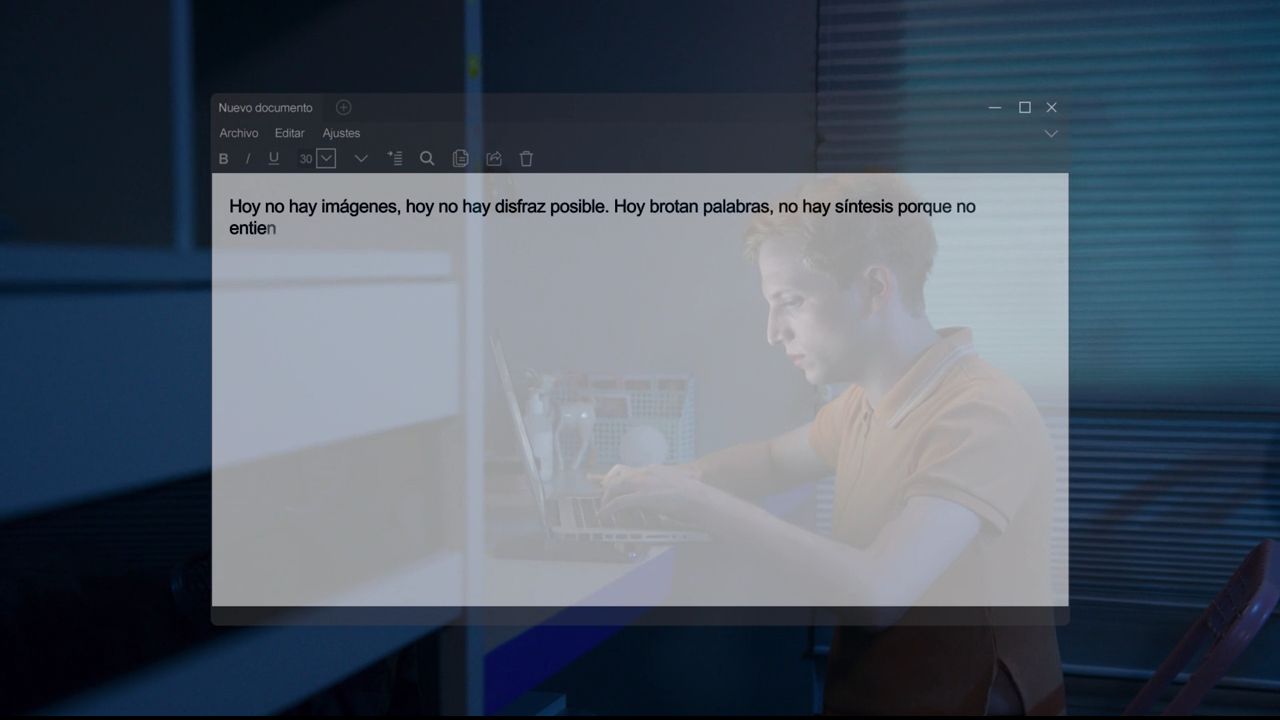The image size is (1280, 720).
Task: Open search with the magnifying glass icon
Action: 427,158
